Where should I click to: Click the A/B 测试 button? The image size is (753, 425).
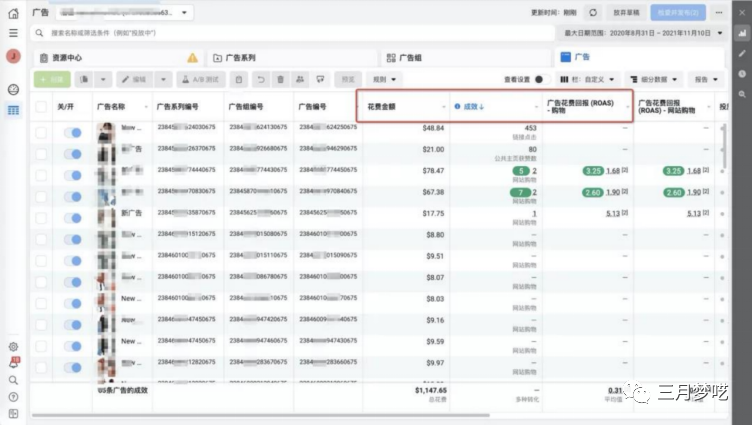[x=201, y=79]
